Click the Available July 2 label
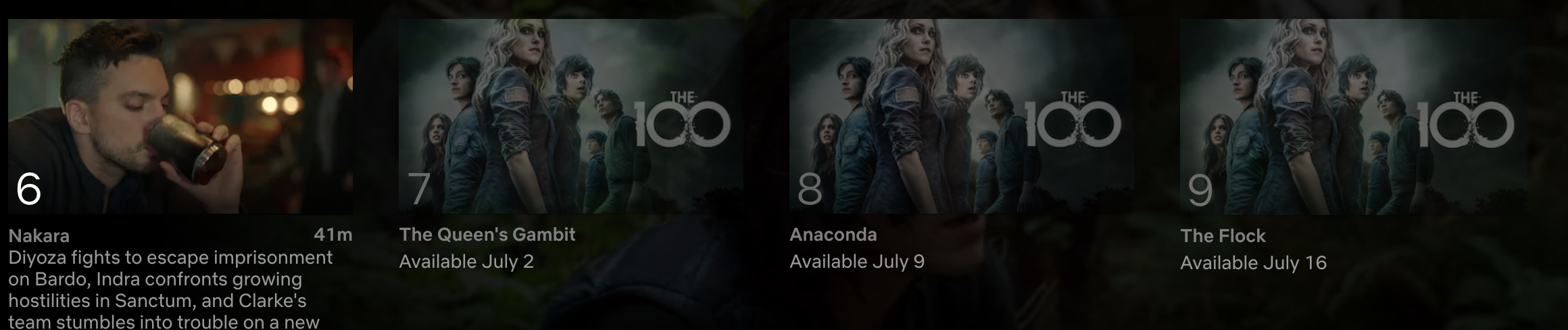Image resolution: width=1568 pixels, height=330 pixels. [x=466, y=261]
